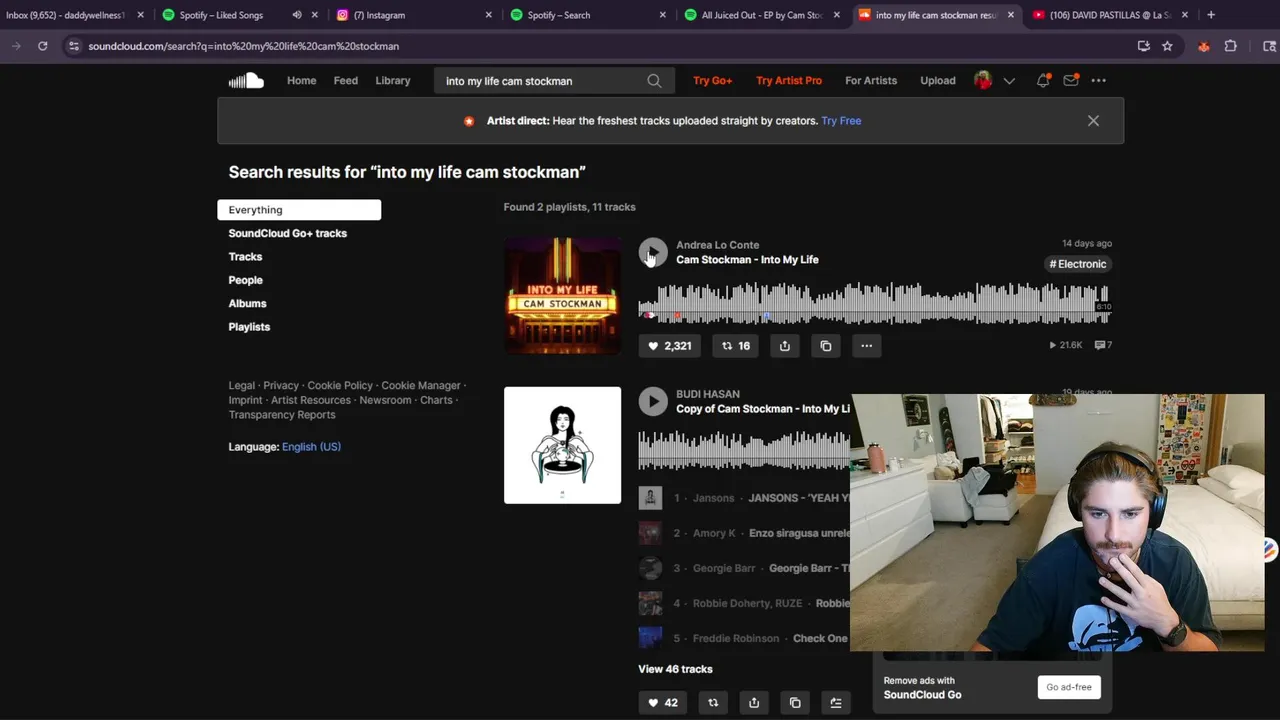Filter results by Tracks
Image resolution: width=1280 pixels, height=720 pixels.
pos(245,257)
